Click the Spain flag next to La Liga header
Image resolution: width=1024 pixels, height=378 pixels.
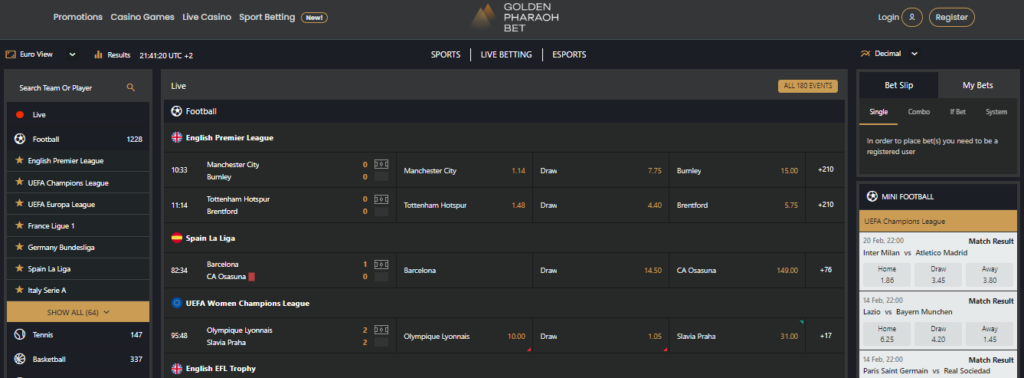coord(176,238)
